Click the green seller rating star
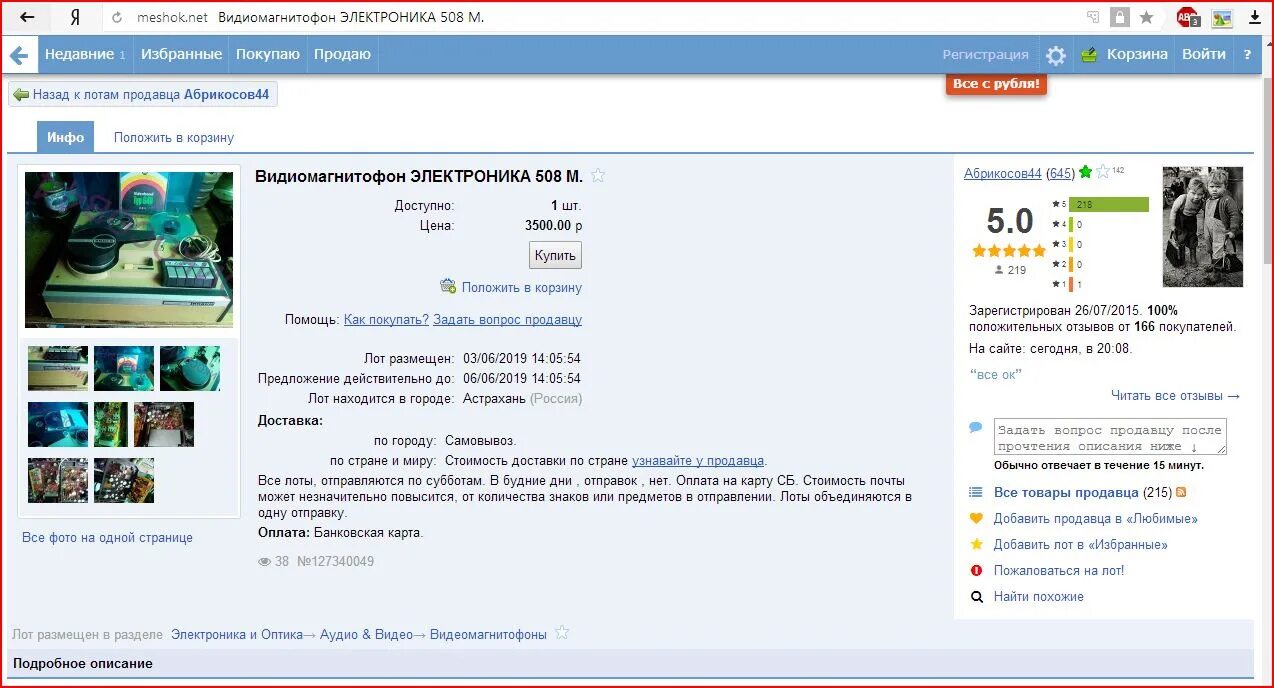Viewport: 1274px width, 688px height. 1085,172
